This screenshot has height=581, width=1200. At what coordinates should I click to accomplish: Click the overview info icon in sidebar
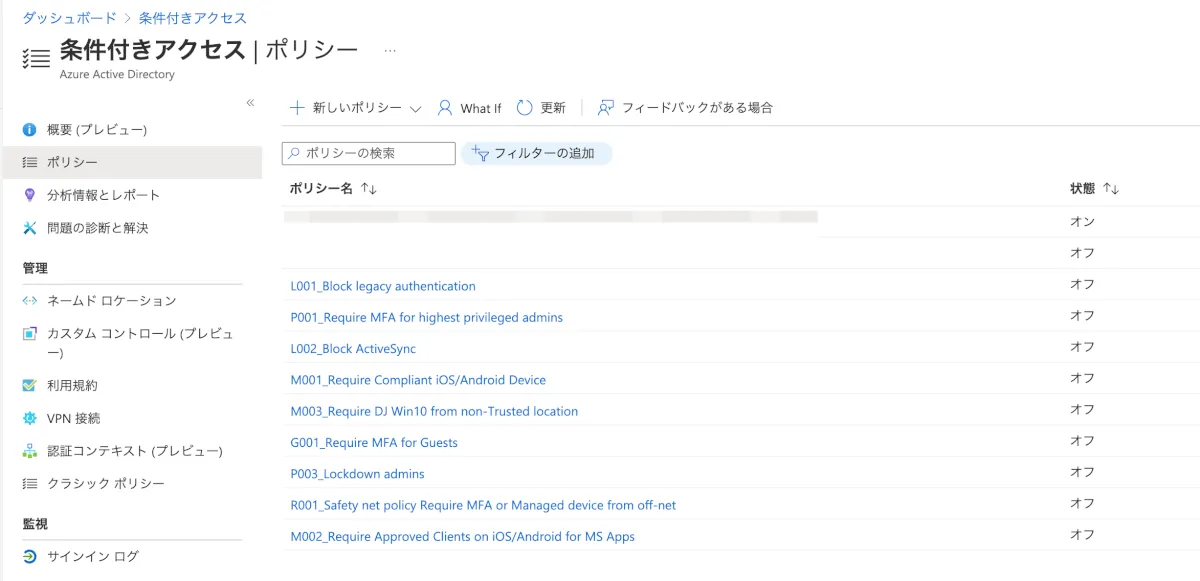(x=29, y=130)
